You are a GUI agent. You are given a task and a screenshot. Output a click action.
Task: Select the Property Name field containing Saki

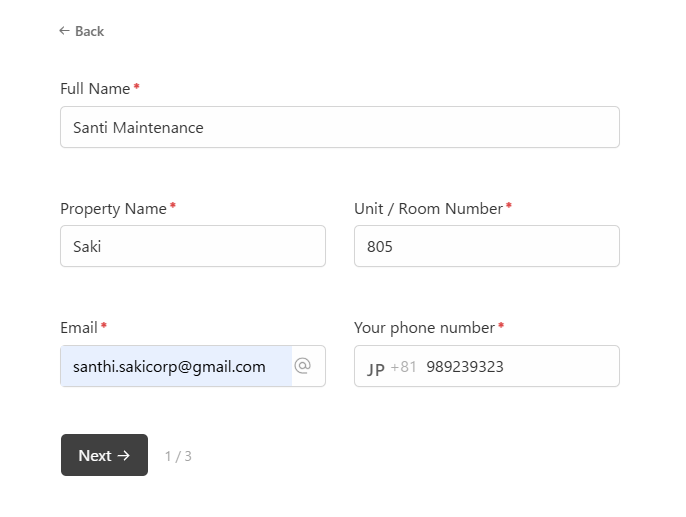pyautogui.click(x=192, y=246)
